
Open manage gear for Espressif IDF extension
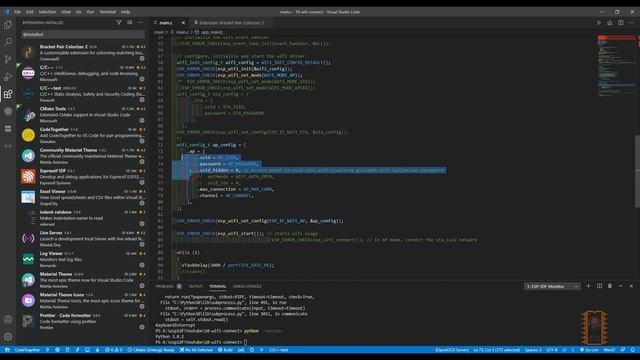[142, 182]
